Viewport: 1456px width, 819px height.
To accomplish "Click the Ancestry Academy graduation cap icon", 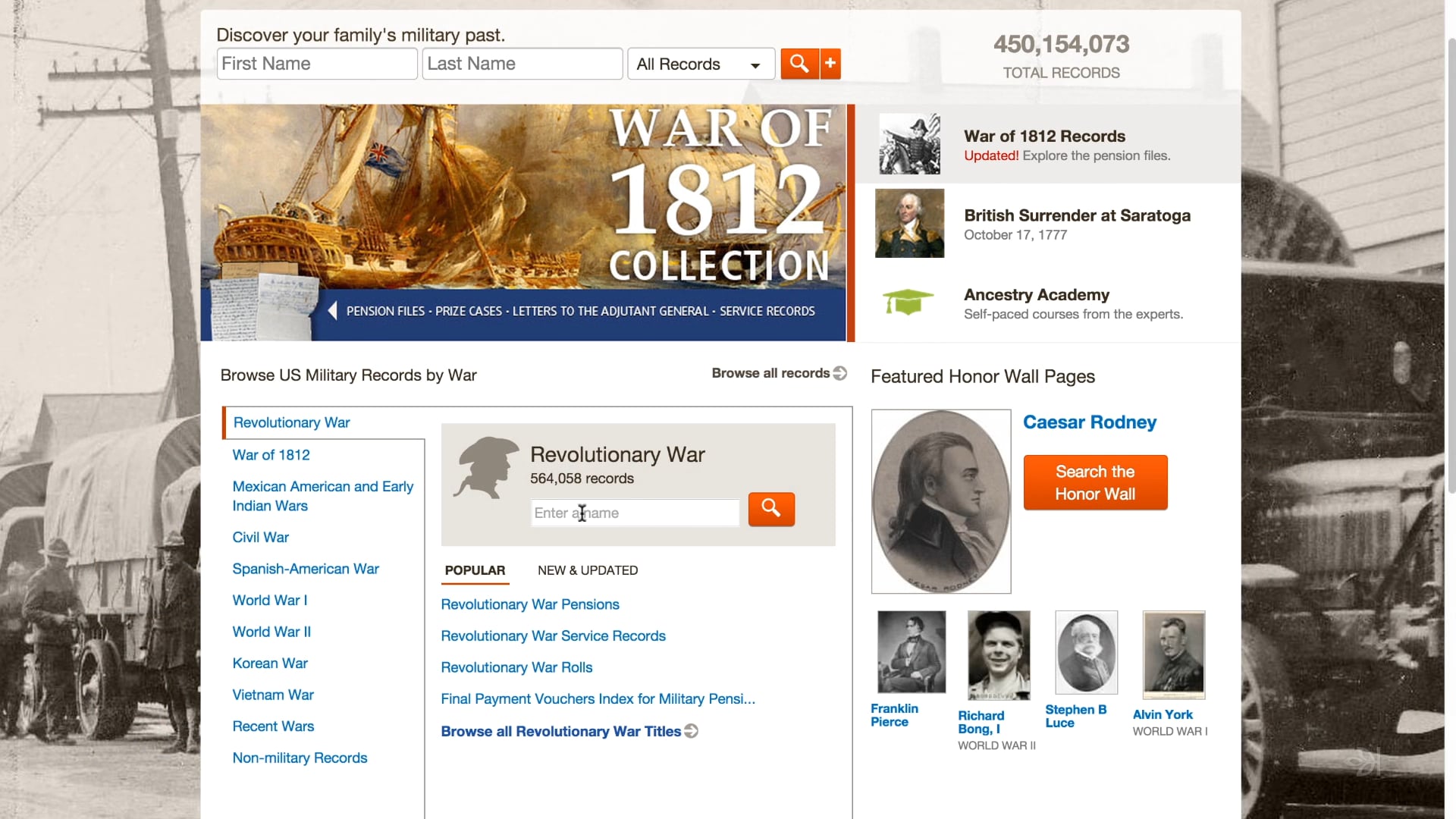I will (x=908, y=302).
